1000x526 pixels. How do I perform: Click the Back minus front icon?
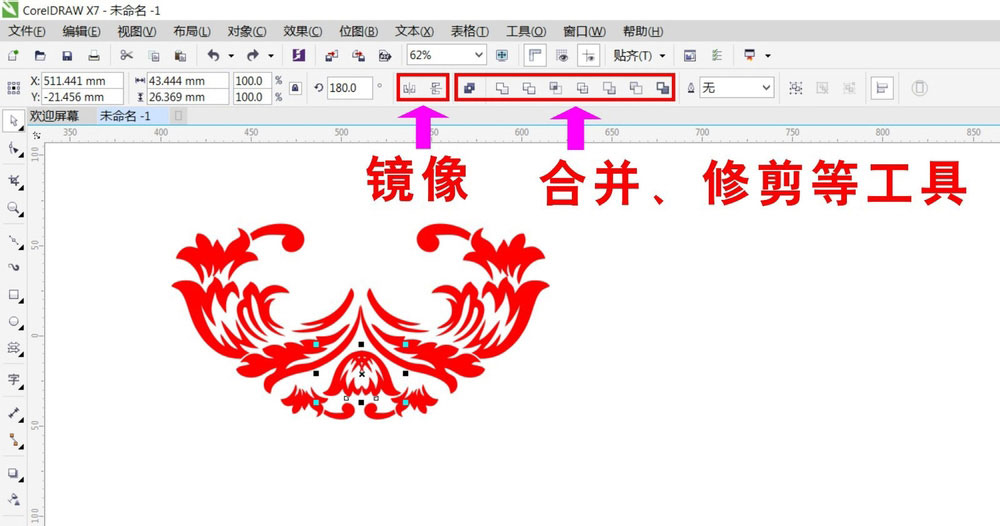click(636, 88)
